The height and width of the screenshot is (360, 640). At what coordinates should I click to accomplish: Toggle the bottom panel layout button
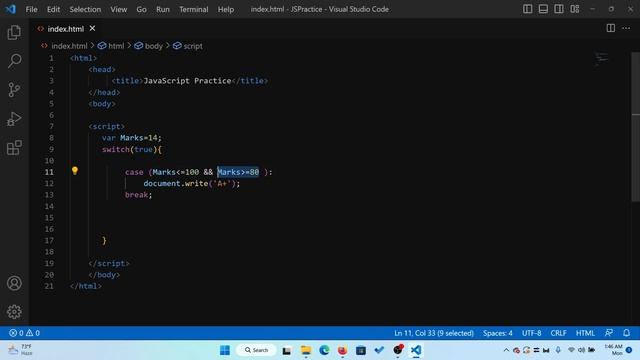coord(543,9)
